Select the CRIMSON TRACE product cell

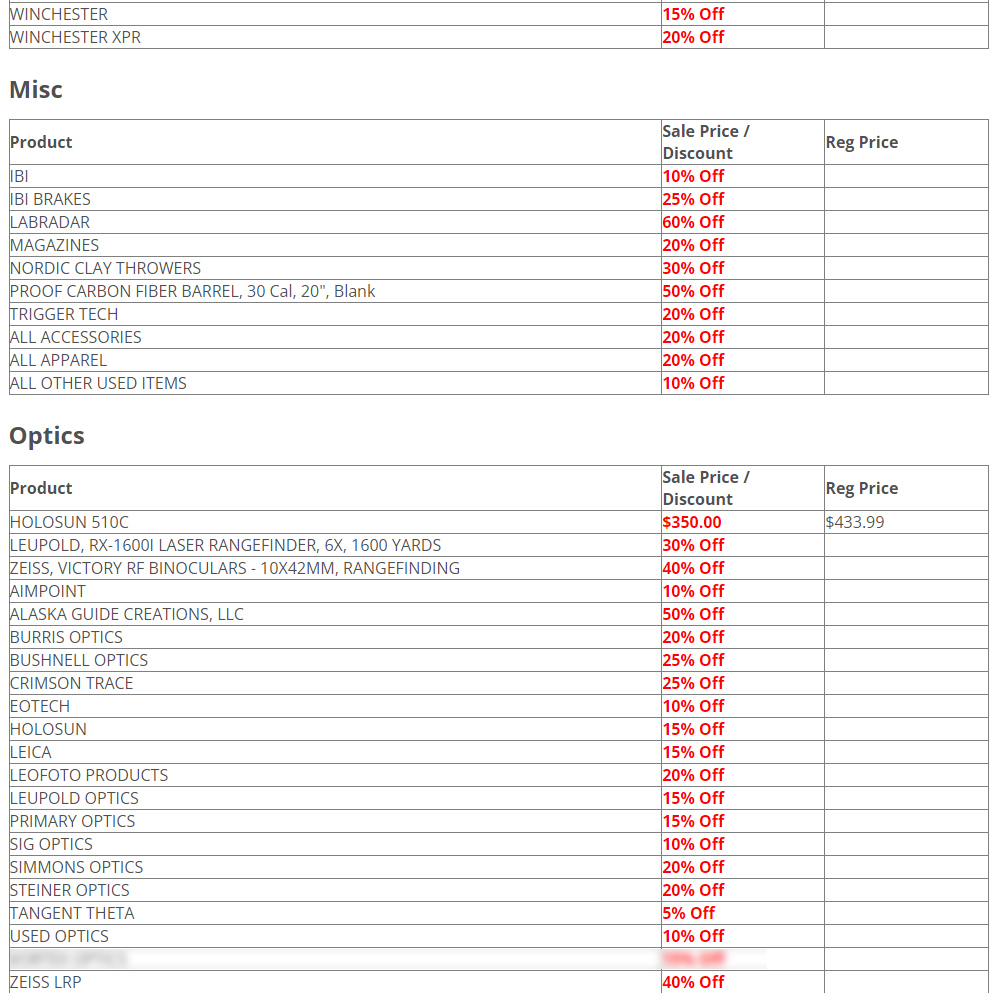(x=71, y=683)
